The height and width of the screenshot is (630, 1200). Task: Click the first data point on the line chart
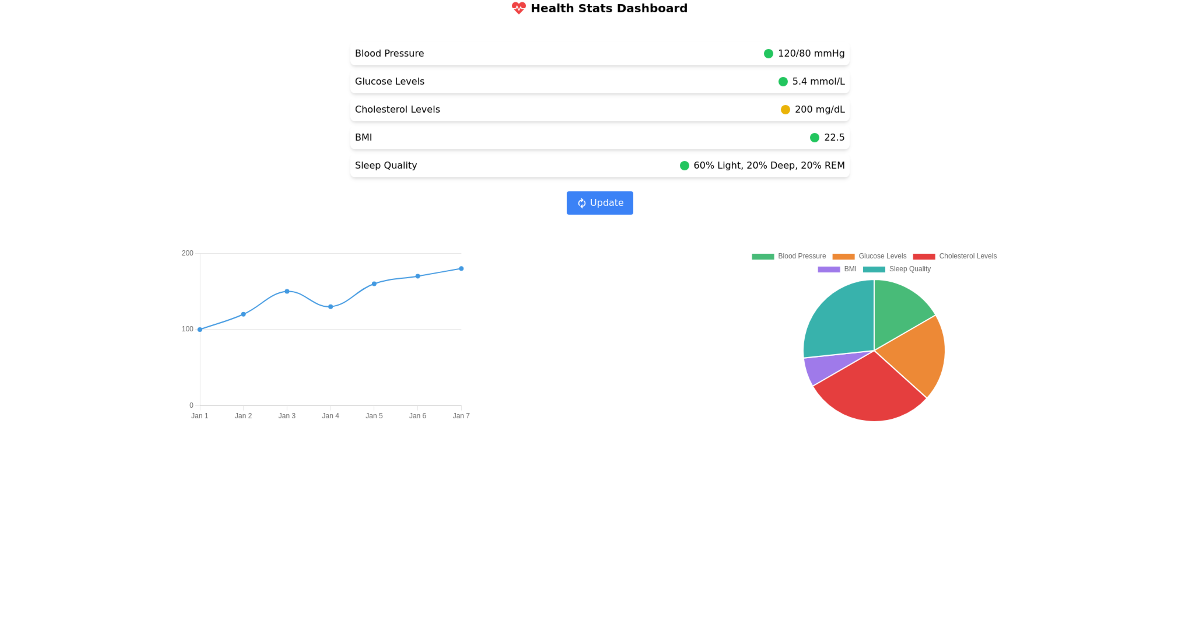pos(200,328)
